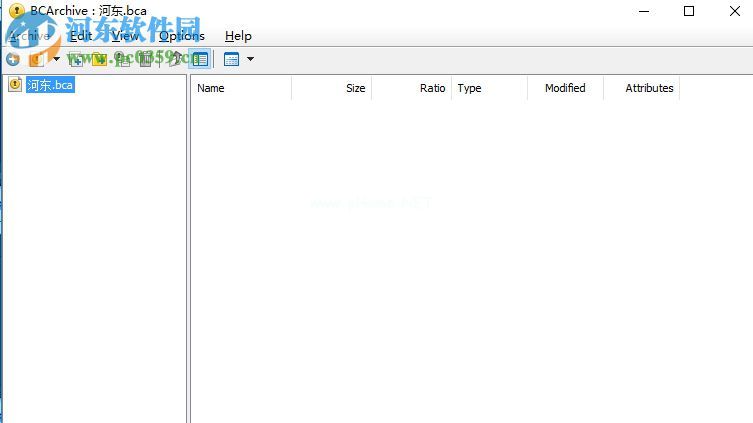Click the New archive plus icon
The image size is (753, 423).
coord(13,59)
